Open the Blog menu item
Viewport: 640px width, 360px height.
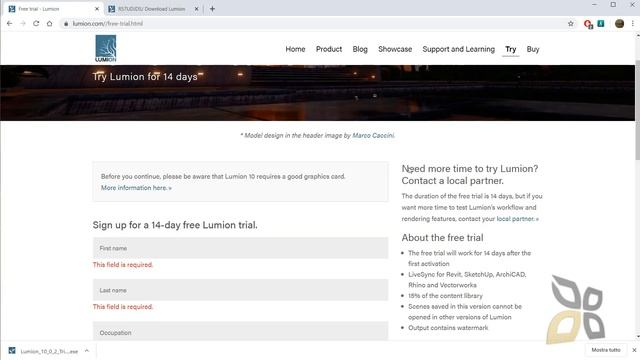360,49
